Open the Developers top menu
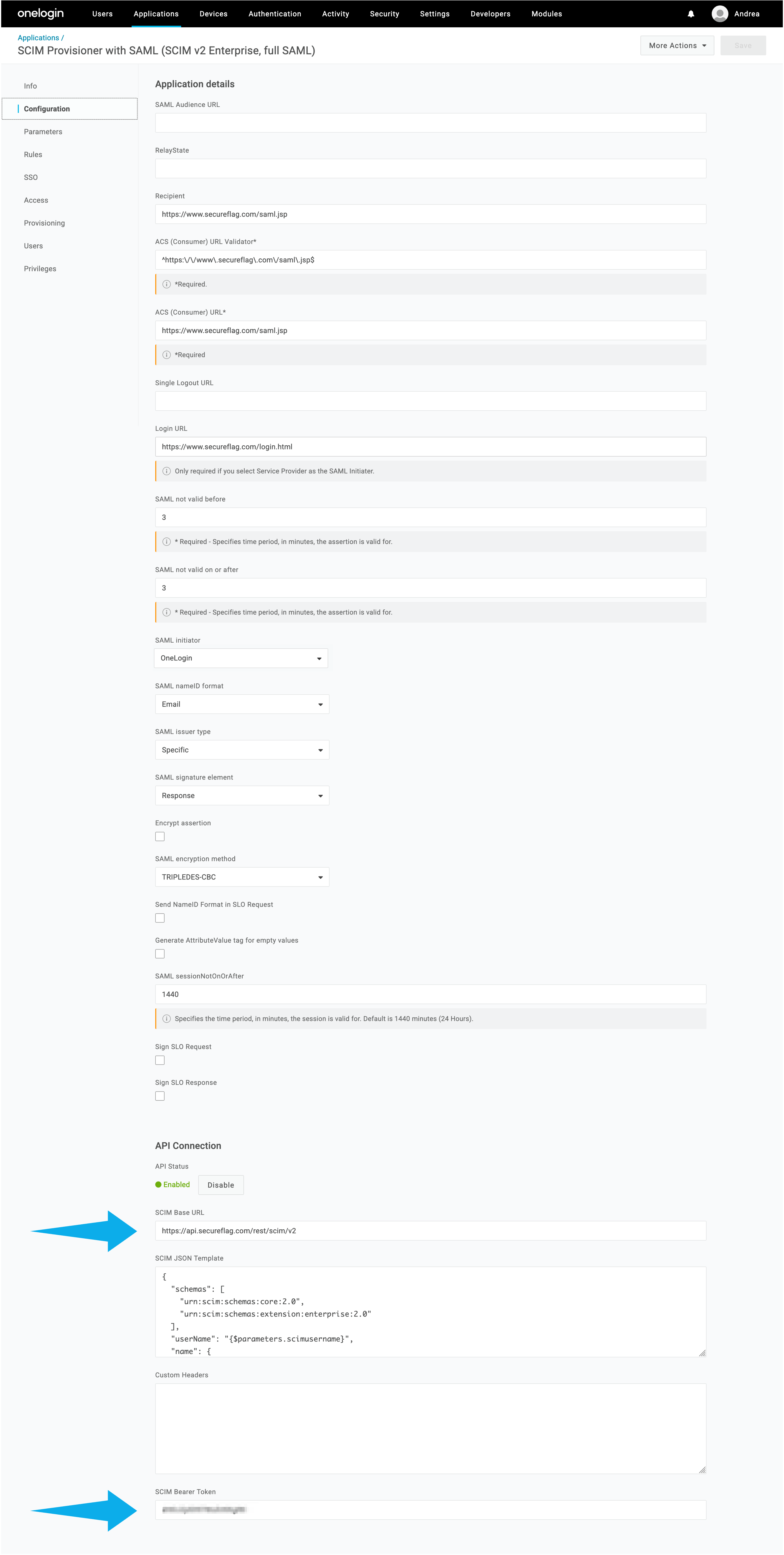784x1555 pixels. (491, 14)
